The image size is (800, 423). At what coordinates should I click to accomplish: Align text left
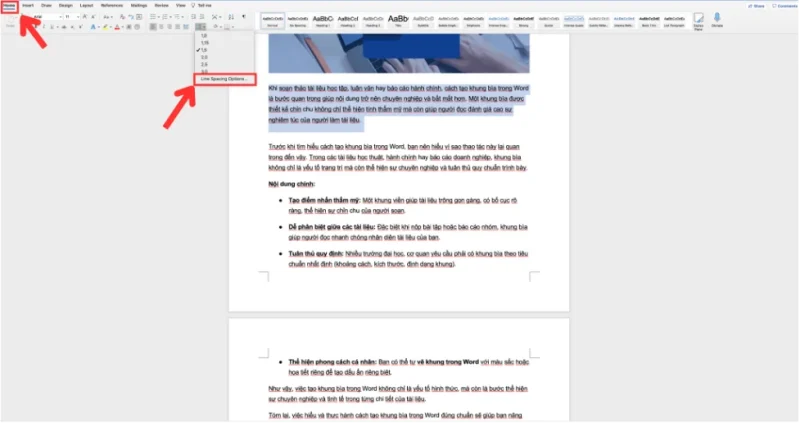153,27
